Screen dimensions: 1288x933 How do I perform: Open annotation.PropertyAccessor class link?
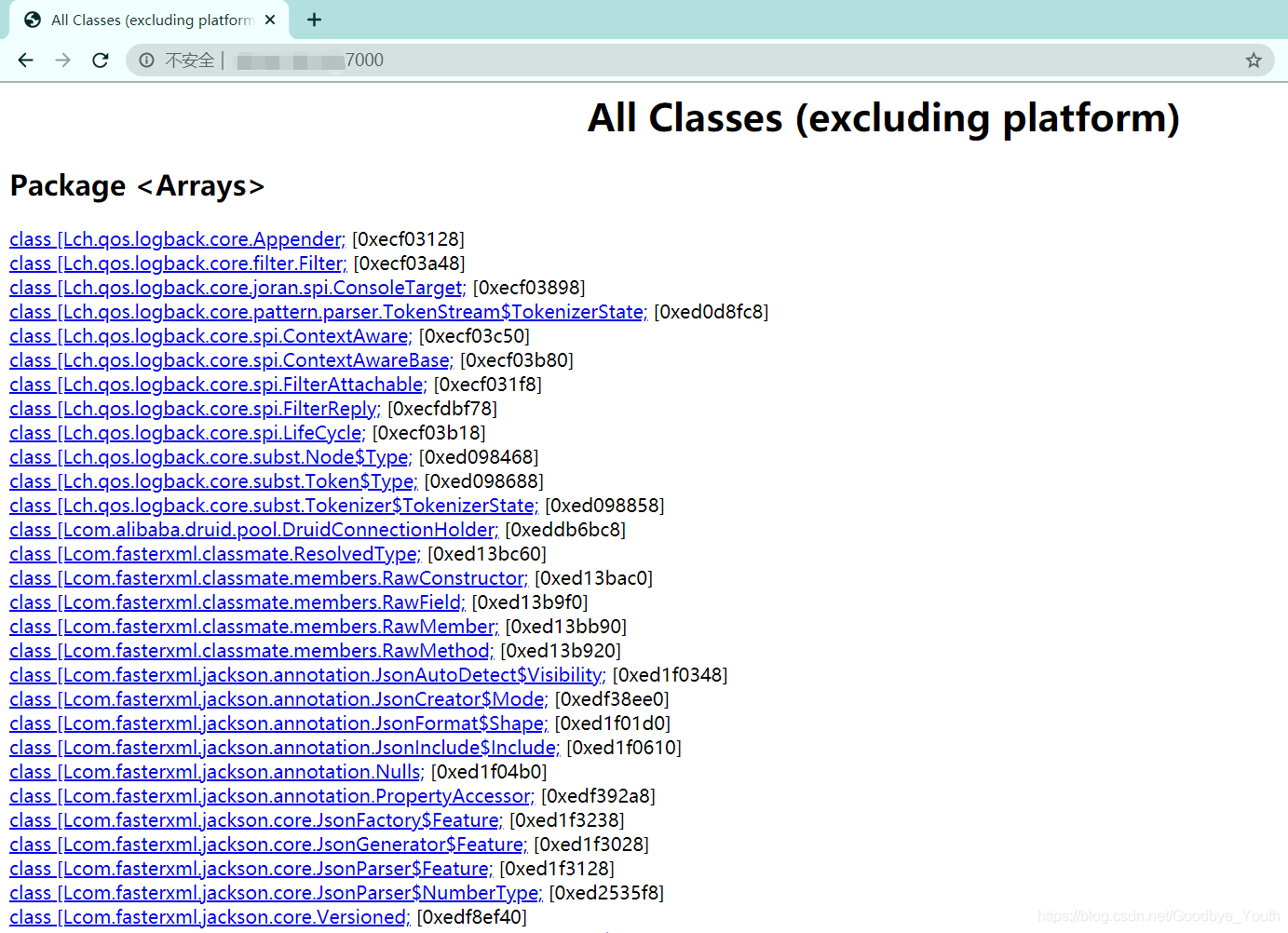272,796
